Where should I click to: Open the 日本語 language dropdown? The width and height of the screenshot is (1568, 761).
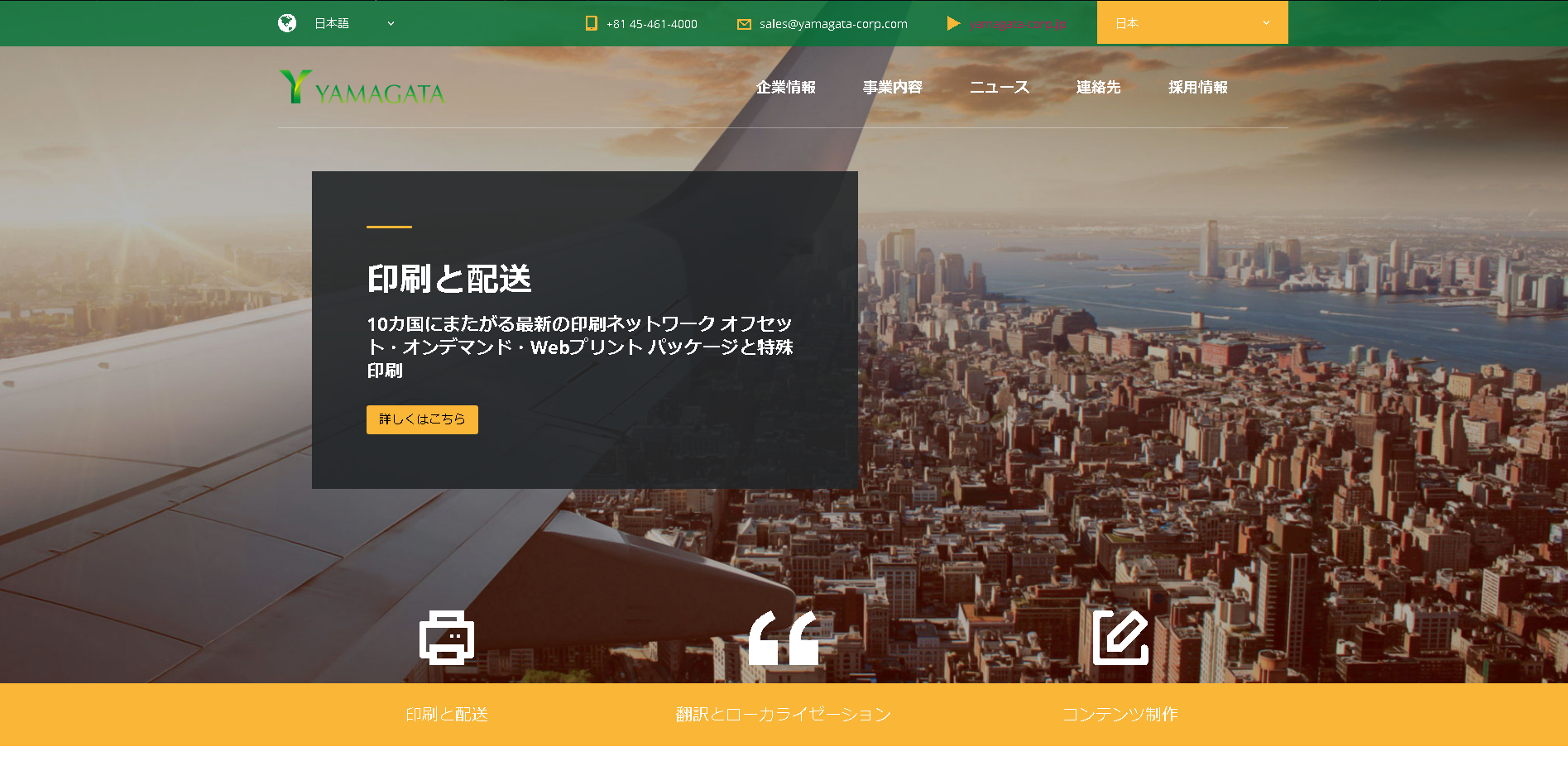(x=353, y=23)
